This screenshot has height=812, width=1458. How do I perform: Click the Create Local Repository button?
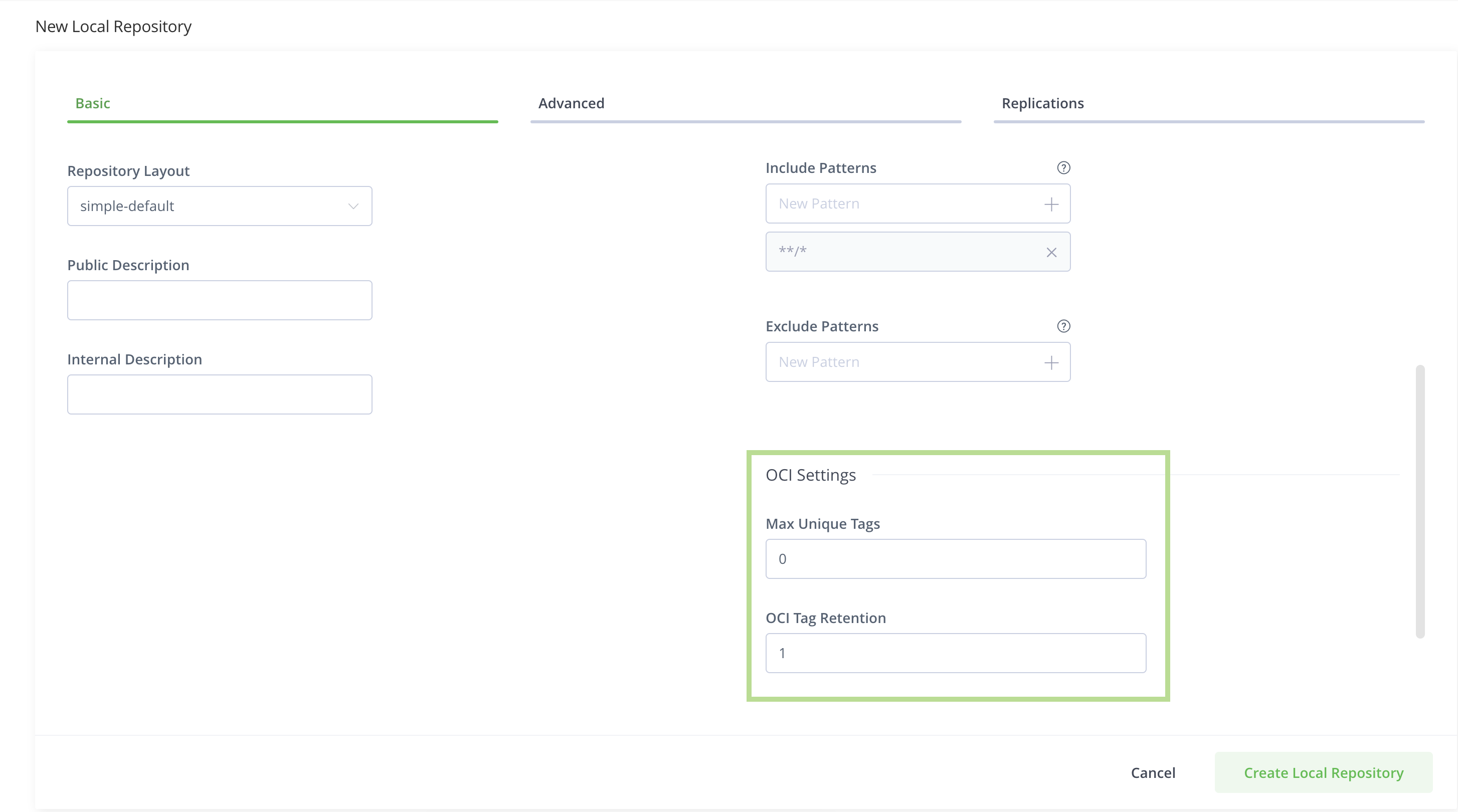pos(1323,772)
